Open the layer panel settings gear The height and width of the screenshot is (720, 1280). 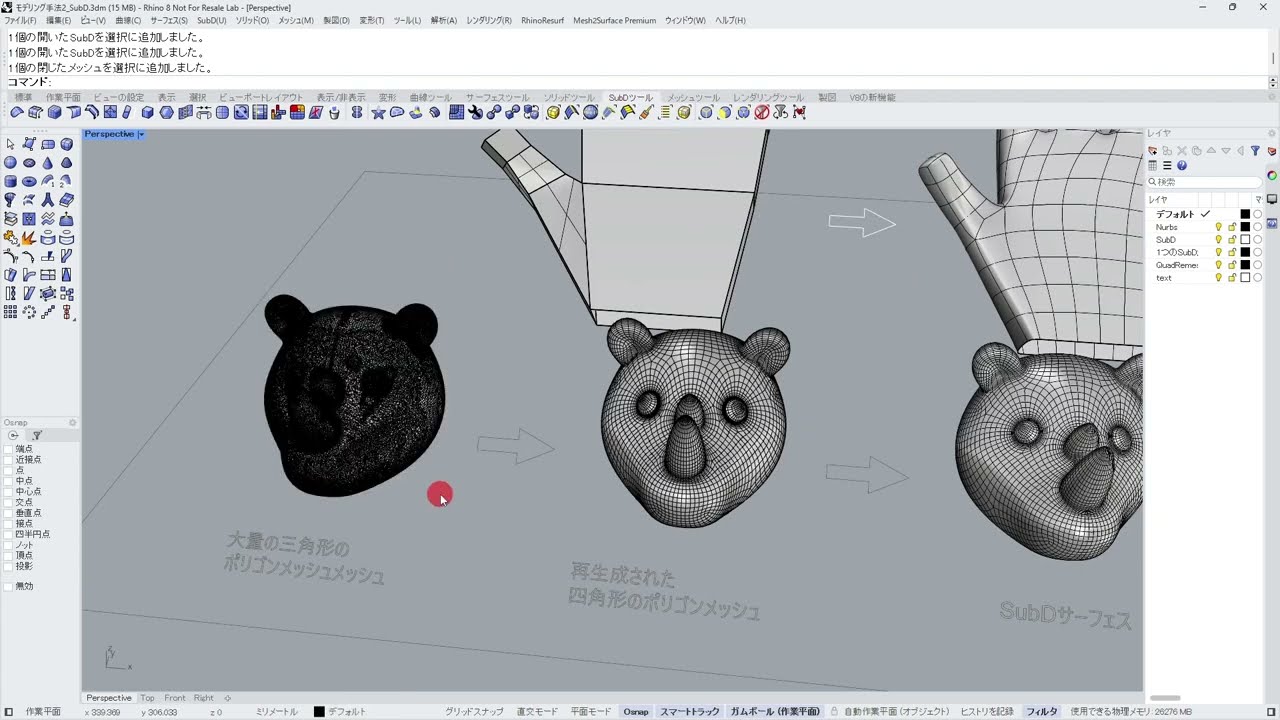1272,133
